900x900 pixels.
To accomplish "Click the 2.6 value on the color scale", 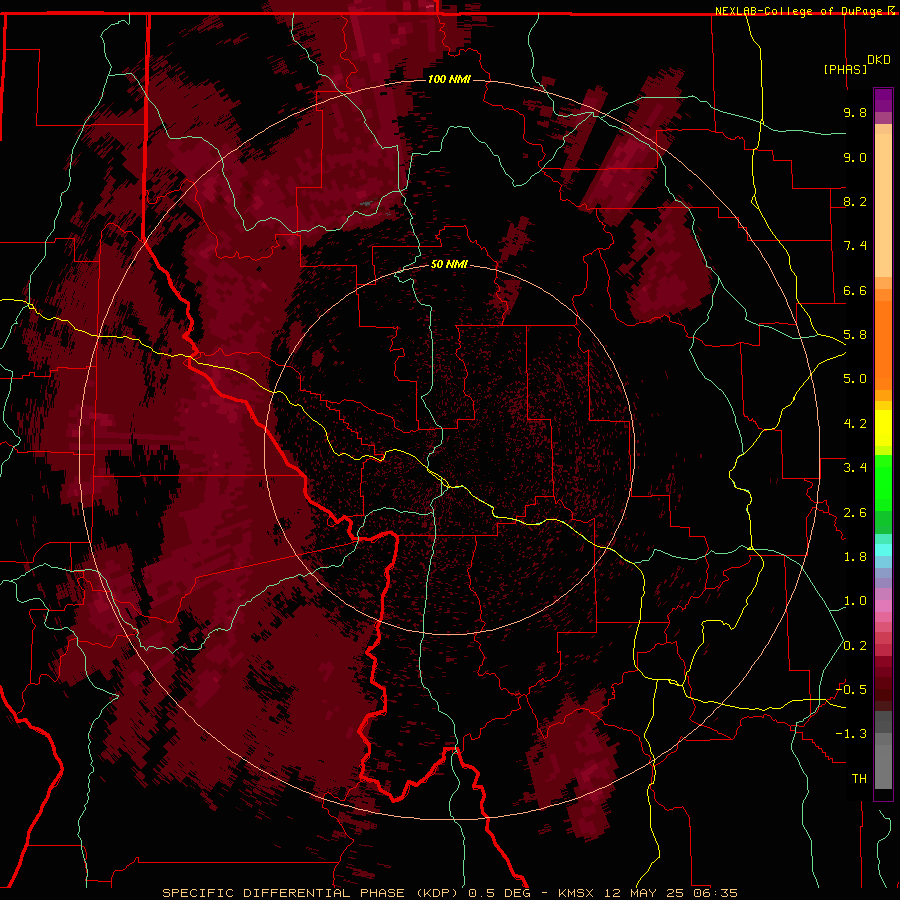I will click(855, 512).
